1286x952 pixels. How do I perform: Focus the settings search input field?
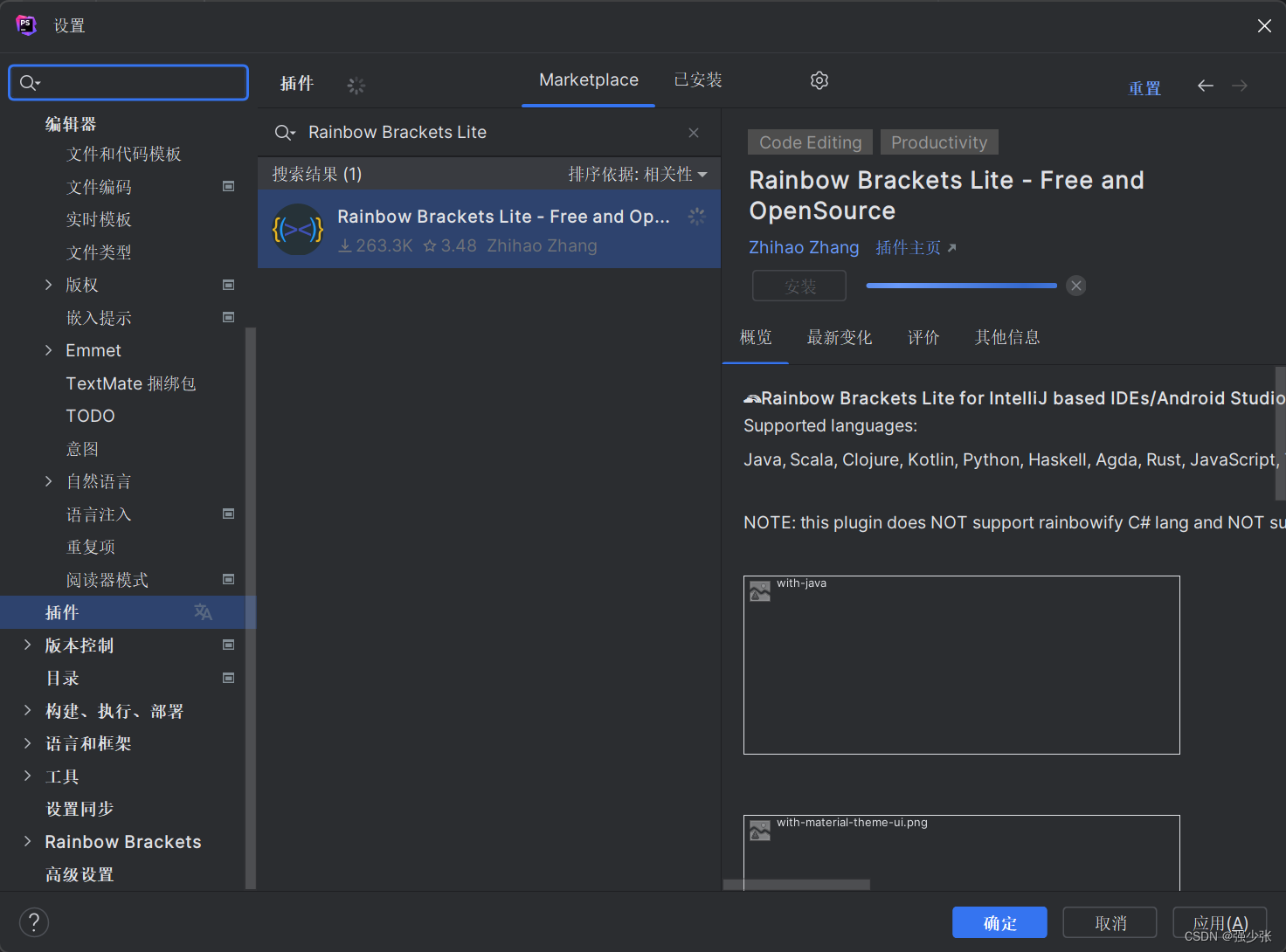(x=128, y=83)
